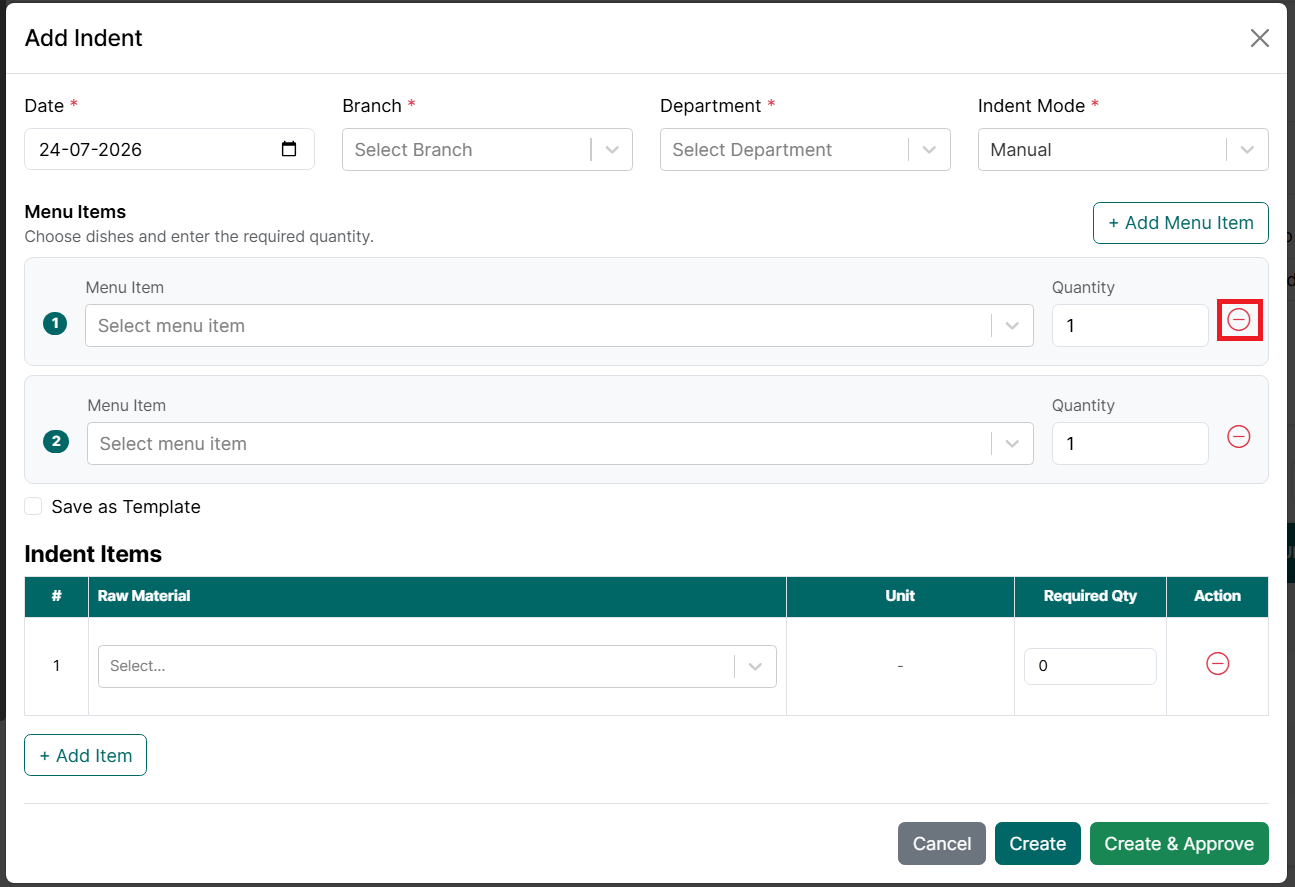
Task: Focus Quantity field in menu row 1
Action: 1130,326
